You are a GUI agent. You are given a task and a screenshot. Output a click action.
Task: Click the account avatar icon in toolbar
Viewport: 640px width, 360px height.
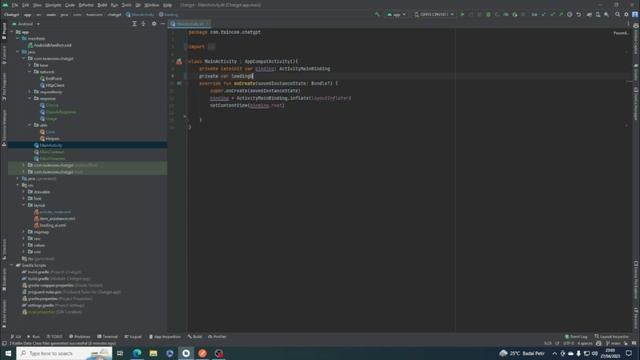coord(635,14)
